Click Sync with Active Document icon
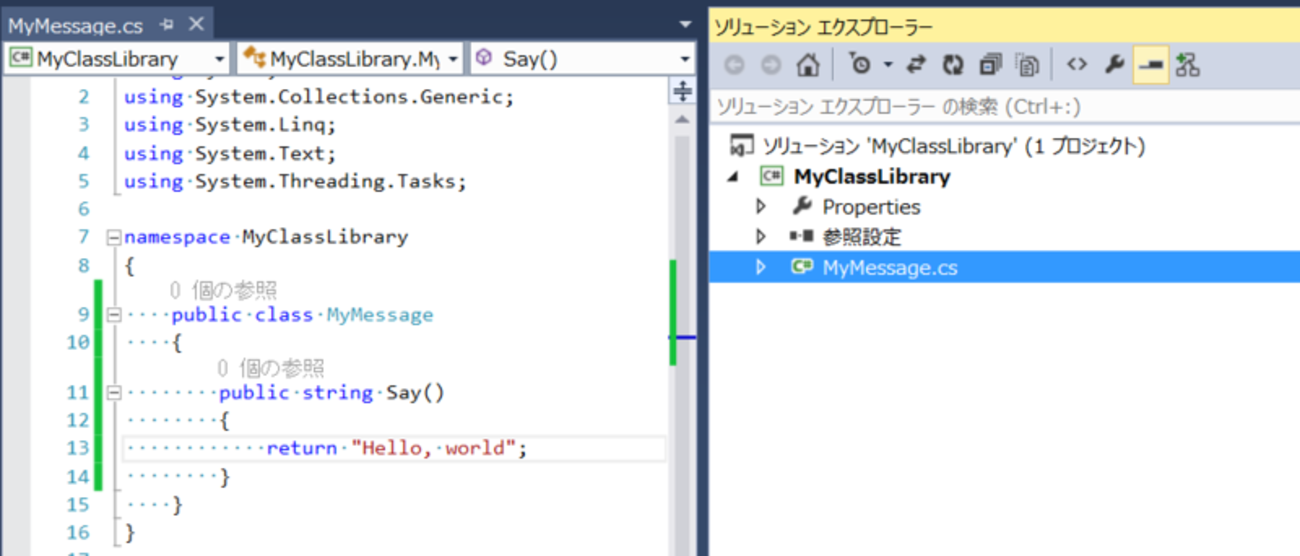Viewport: 1300px width, 556px height. point(916,66)
